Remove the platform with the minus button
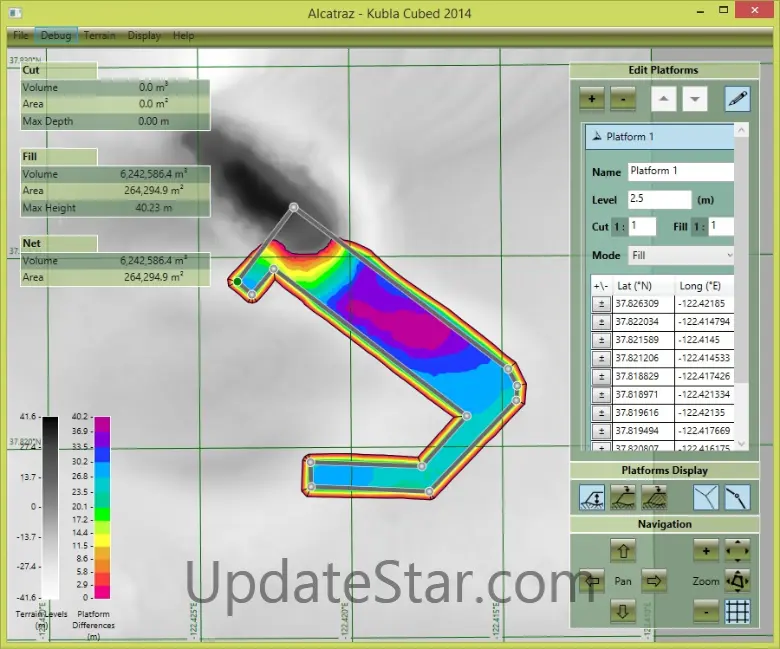This screenshot has width=780, height=649. tap(622, 98)
